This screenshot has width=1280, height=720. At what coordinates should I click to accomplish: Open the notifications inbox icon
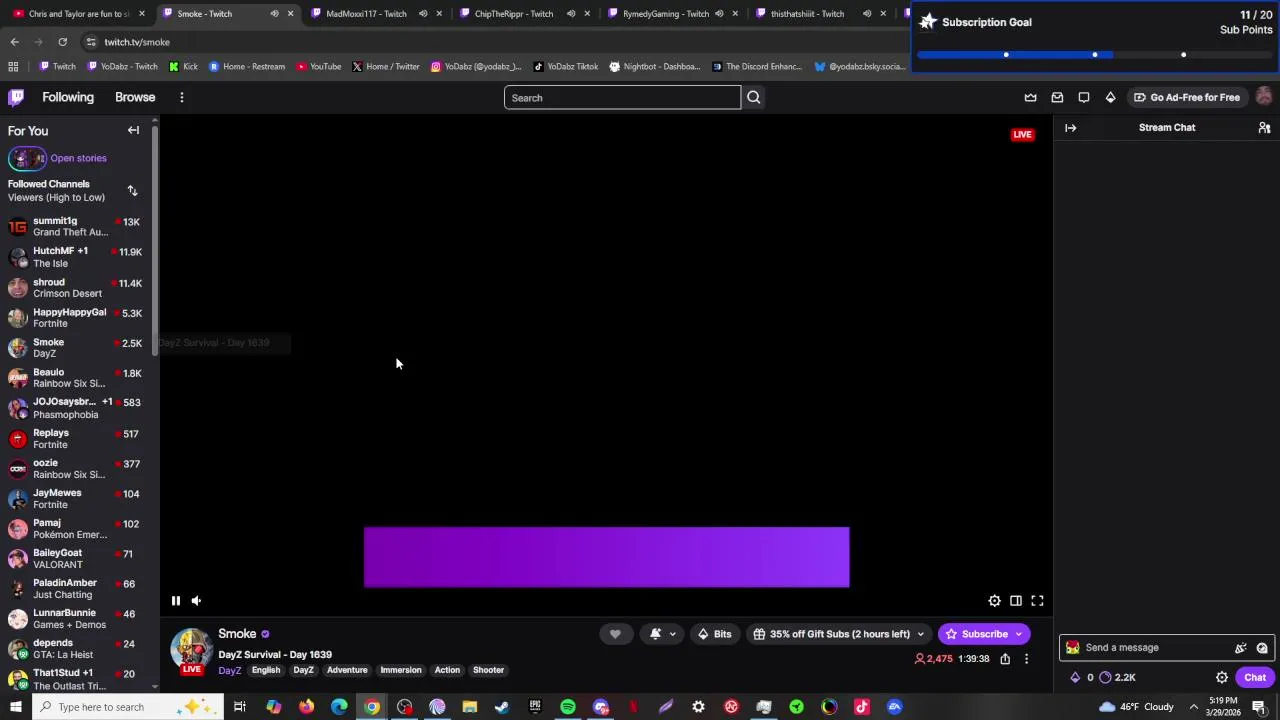coord(1057,97)
